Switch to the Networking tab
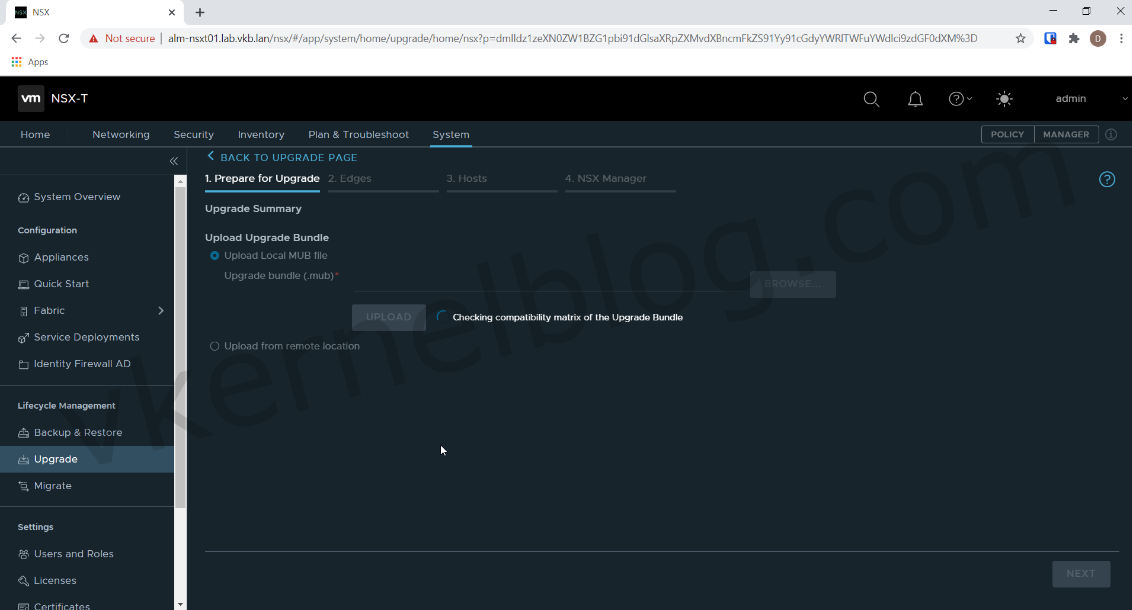Viewport: 1132px width, 610px height. (x=120, y=134)
